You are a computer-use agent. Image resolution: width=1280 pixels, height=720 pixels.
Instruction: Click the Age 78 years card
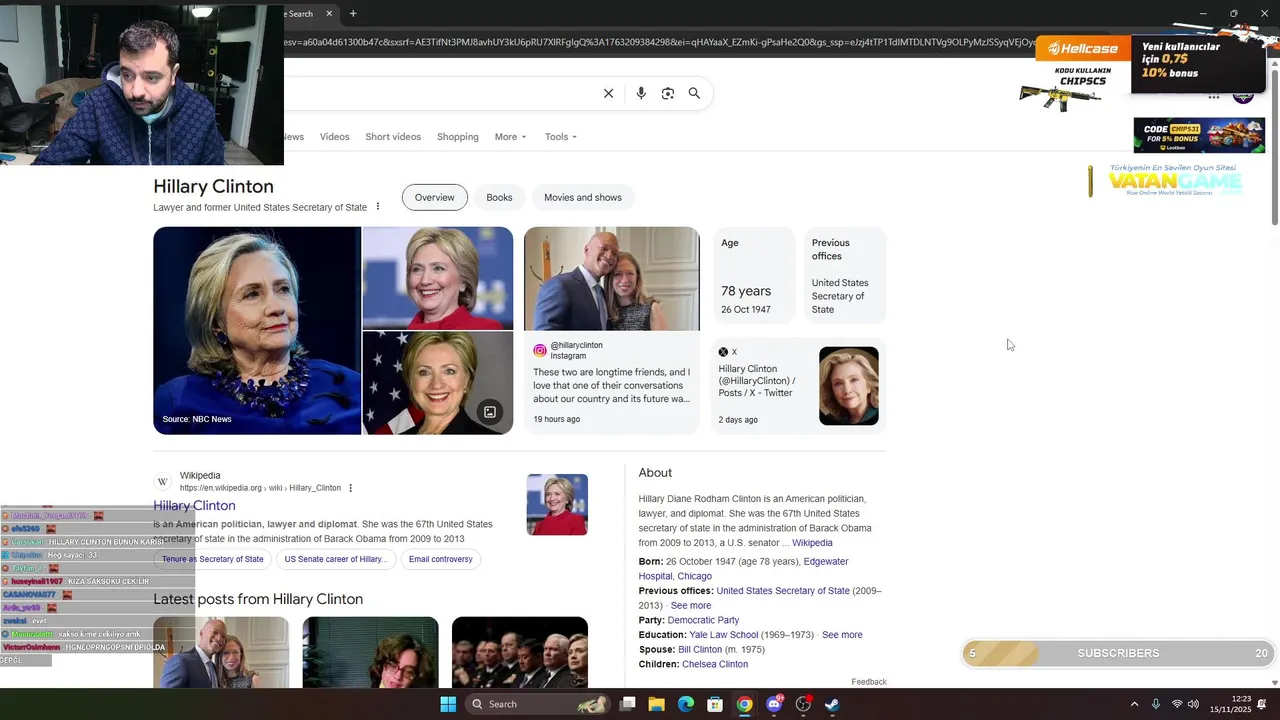(x=754, y=276)
